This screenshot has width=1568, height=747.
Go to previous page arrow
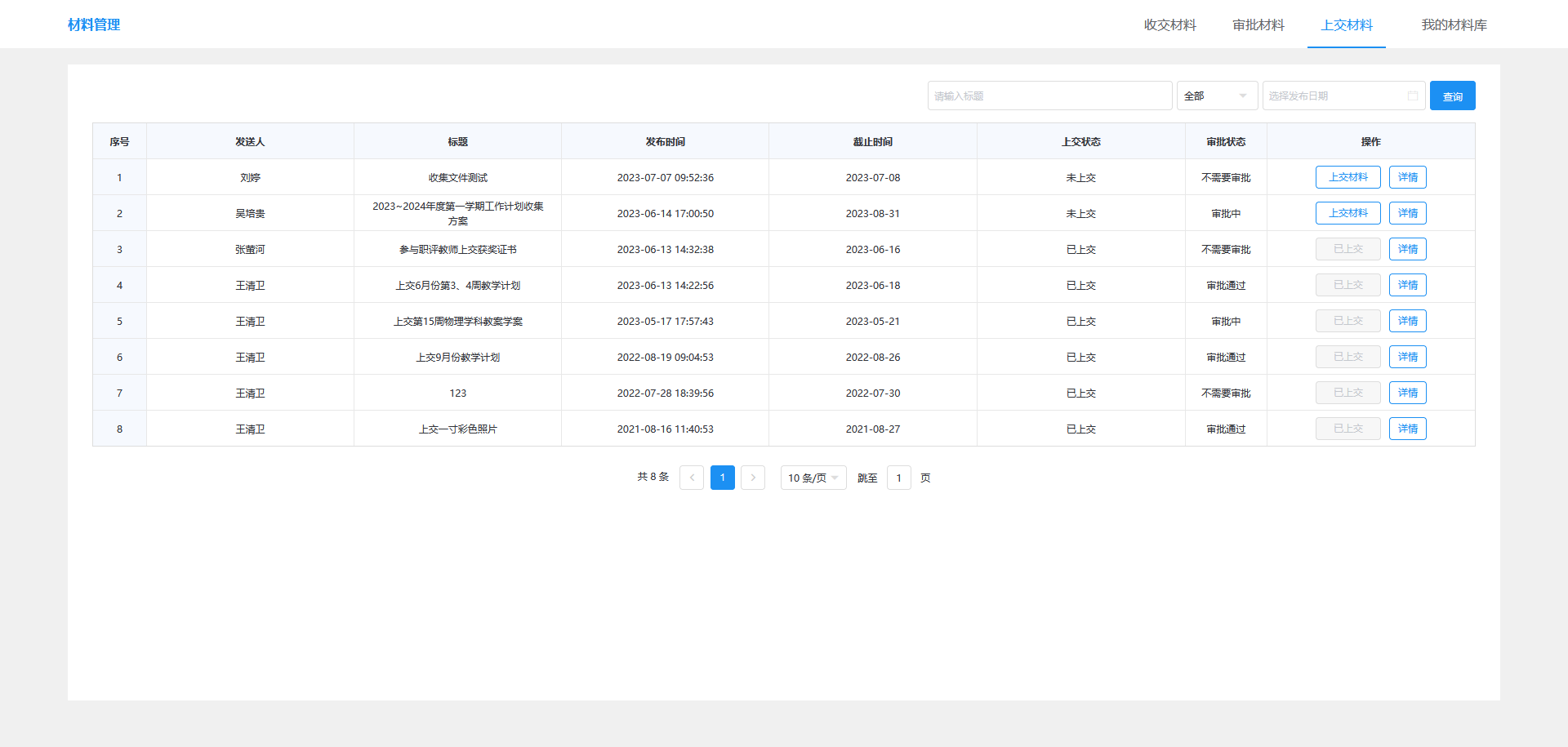(x=692, y=478)
